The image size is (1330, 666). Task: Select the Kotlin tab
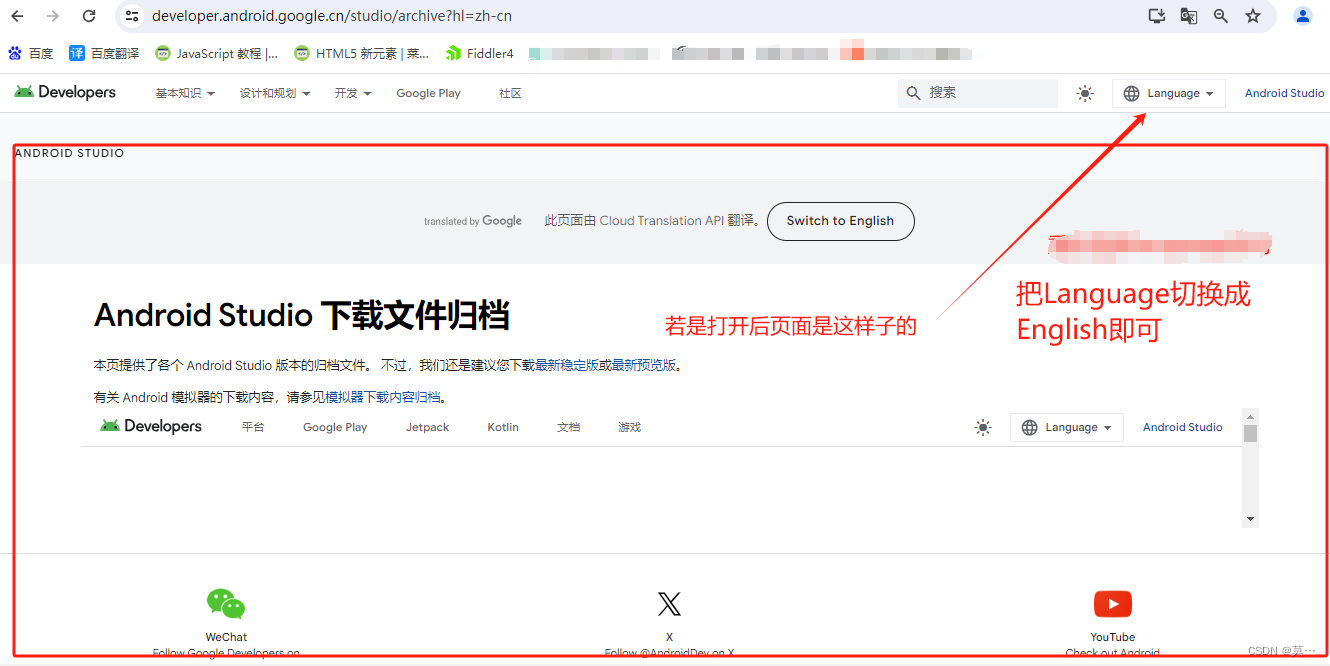503,427
